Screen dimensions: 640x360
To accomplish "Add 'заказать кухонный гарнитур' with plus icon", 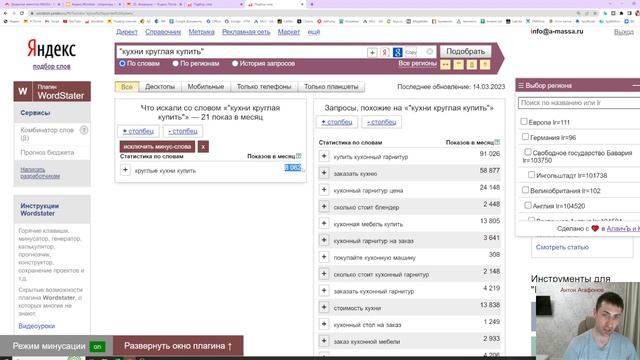I will pyautogui.click(x=324, y=291).
